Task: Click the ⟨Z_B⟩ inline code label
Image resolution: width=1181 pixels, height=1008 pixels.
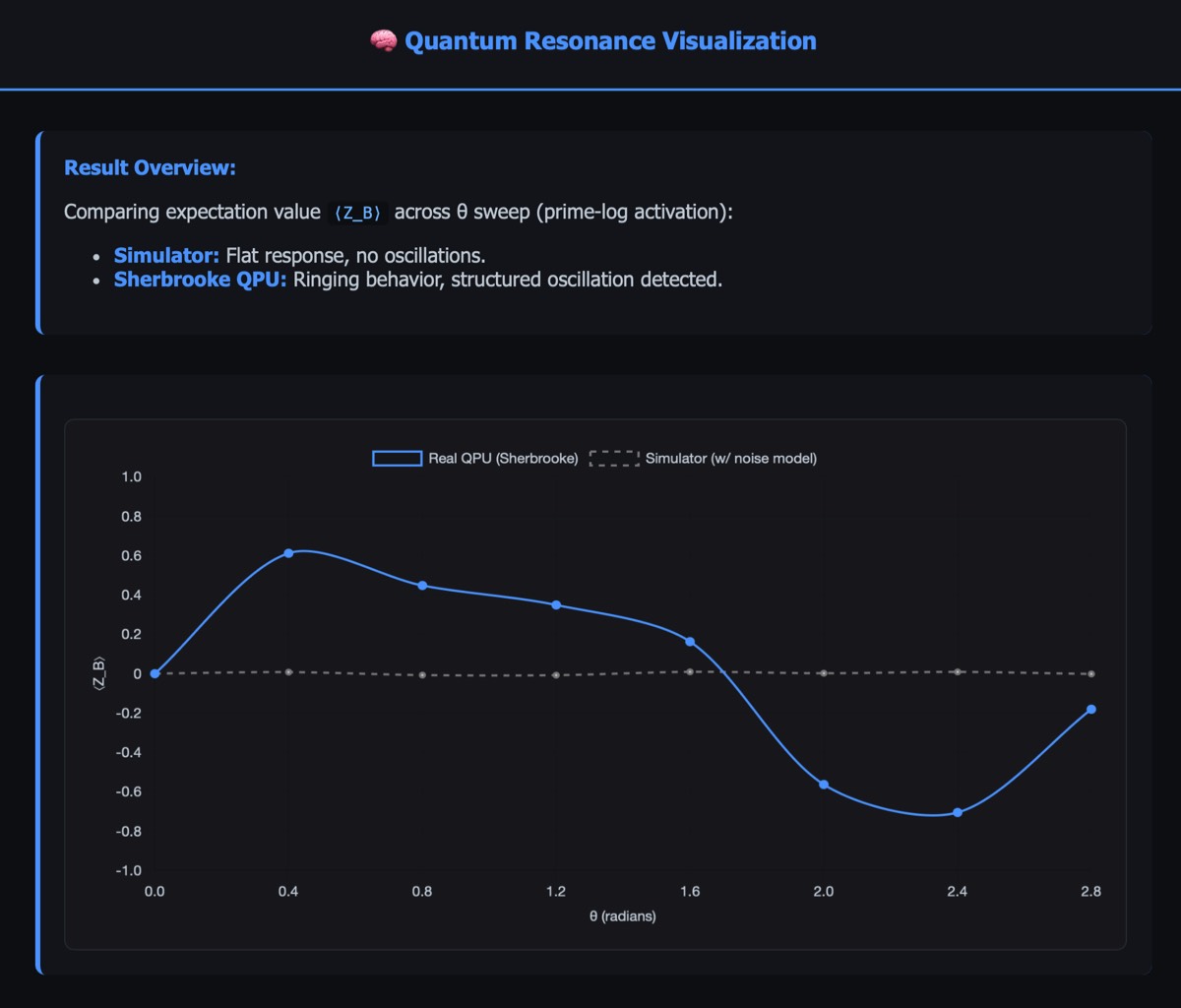Action: [357, 213]
